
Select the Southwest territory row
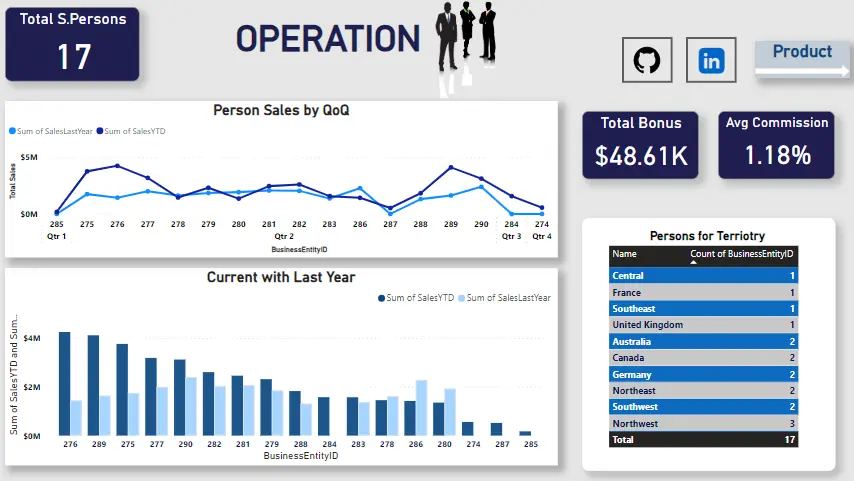click(703, 407)
